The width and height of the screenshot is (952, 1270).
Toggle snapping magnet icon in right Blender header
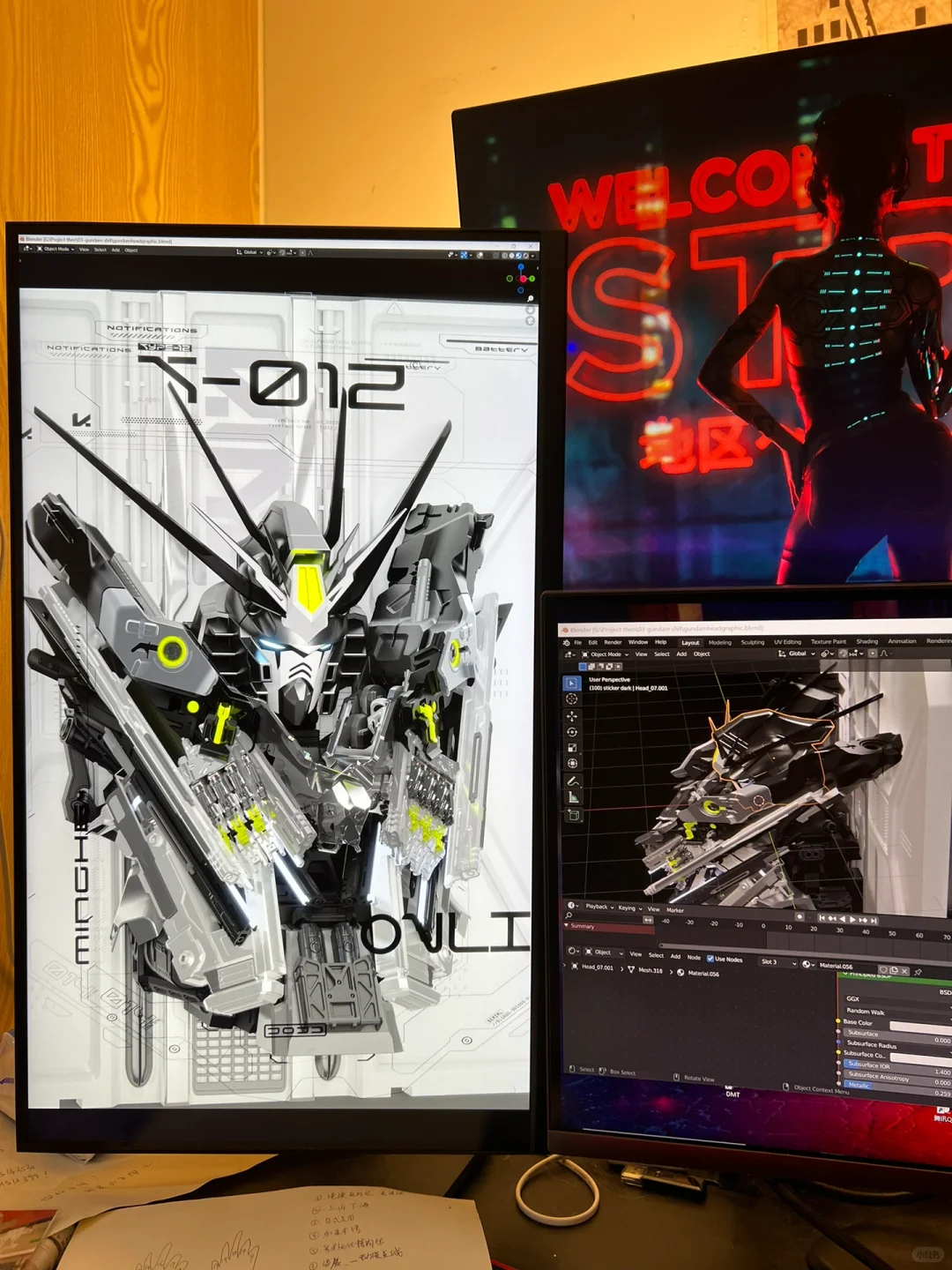(844, 654)
